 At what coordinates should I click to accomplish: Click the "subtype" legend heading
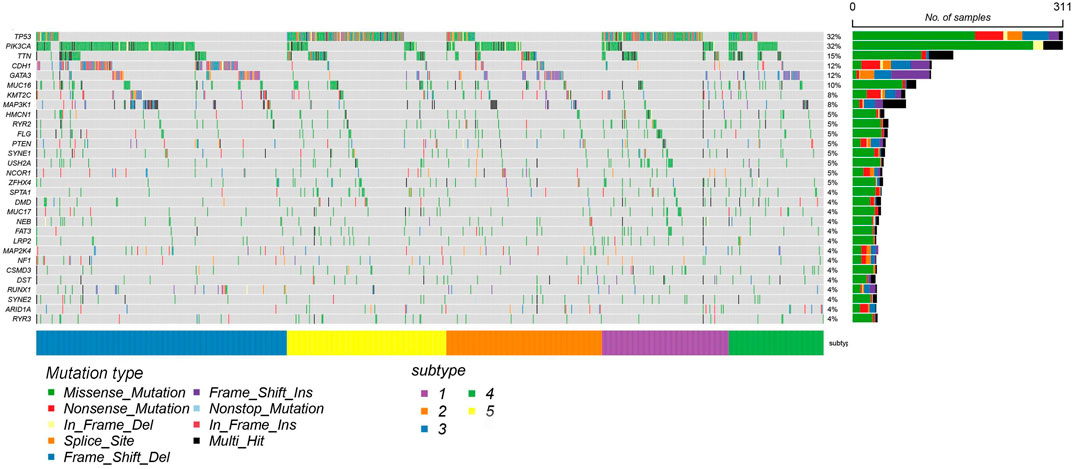438,373
